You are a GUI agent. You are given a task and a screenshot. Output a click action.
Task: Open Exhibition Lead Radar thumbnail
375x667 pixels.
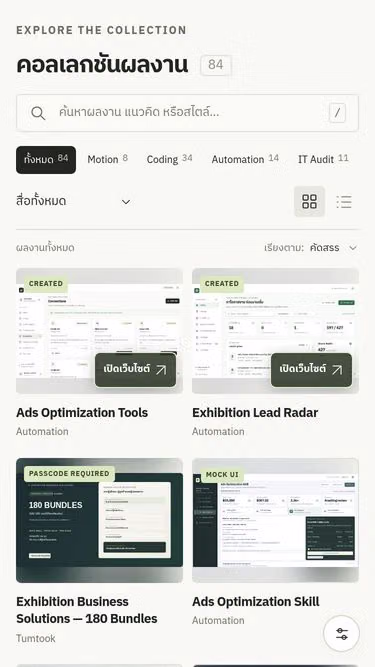276,331
